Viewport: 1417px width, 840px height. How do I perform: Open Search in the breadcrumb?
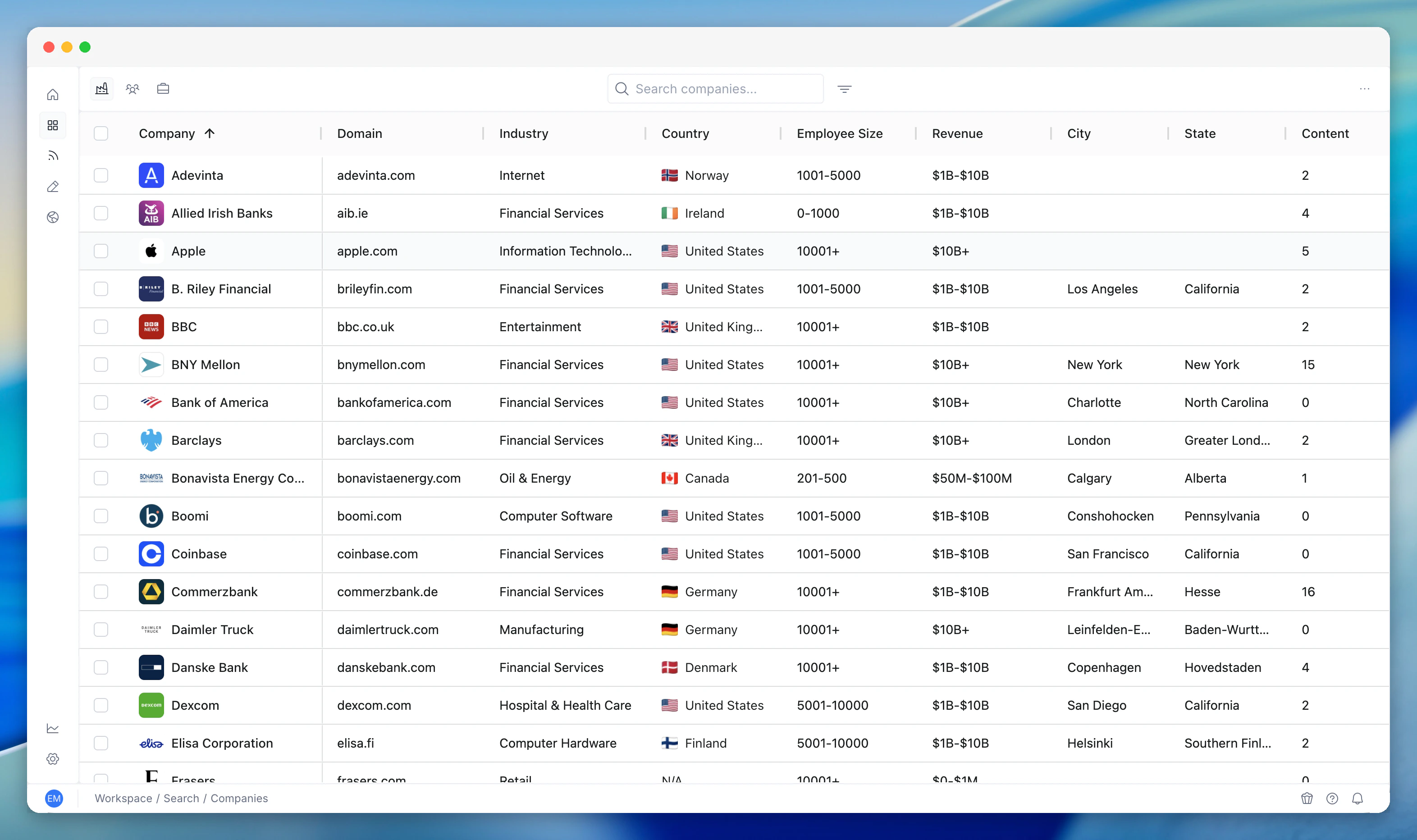coord(181,798)
